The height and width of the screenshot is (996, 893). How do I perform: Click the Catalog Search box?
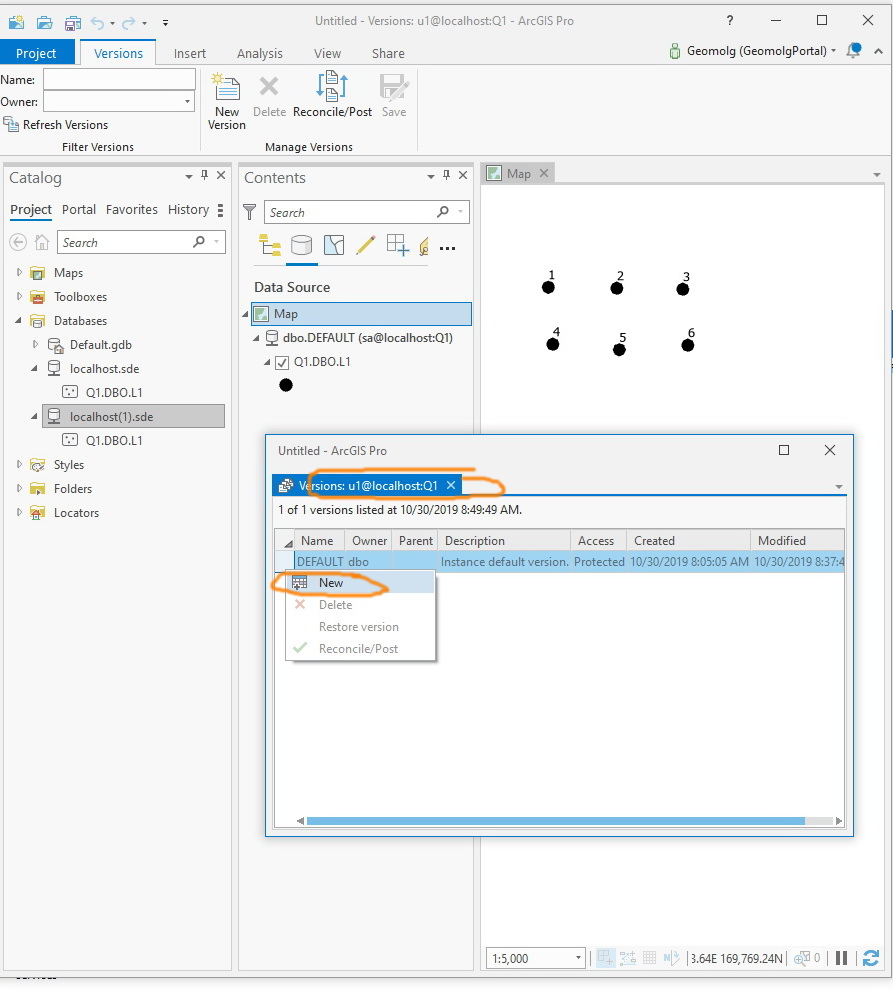pyautogui.click(x=141, y=242)
